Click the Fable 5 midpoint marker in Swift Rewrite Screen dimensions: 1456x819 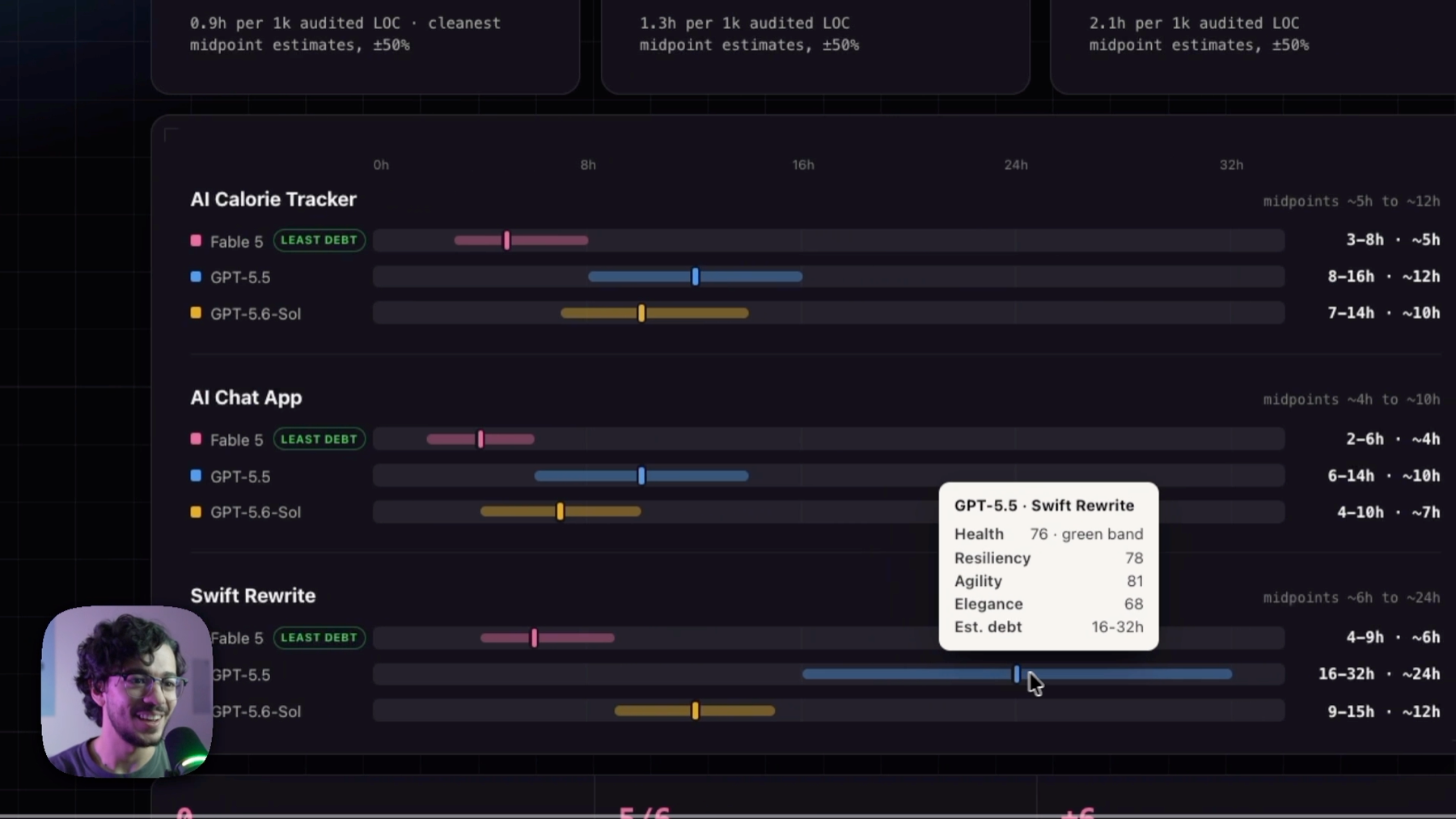point(534,638)
